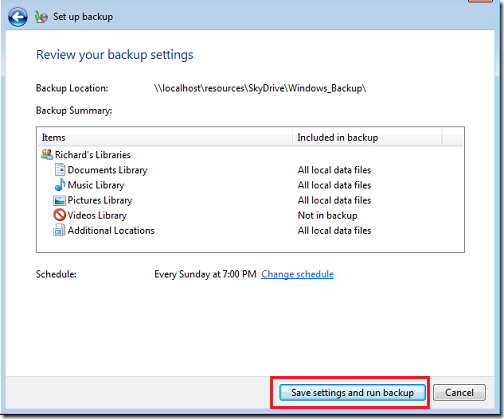Image resolution: width=504 pixels, height=419 pixels.
Task: Click Save settings and run backup
Action: coord(352,392)
